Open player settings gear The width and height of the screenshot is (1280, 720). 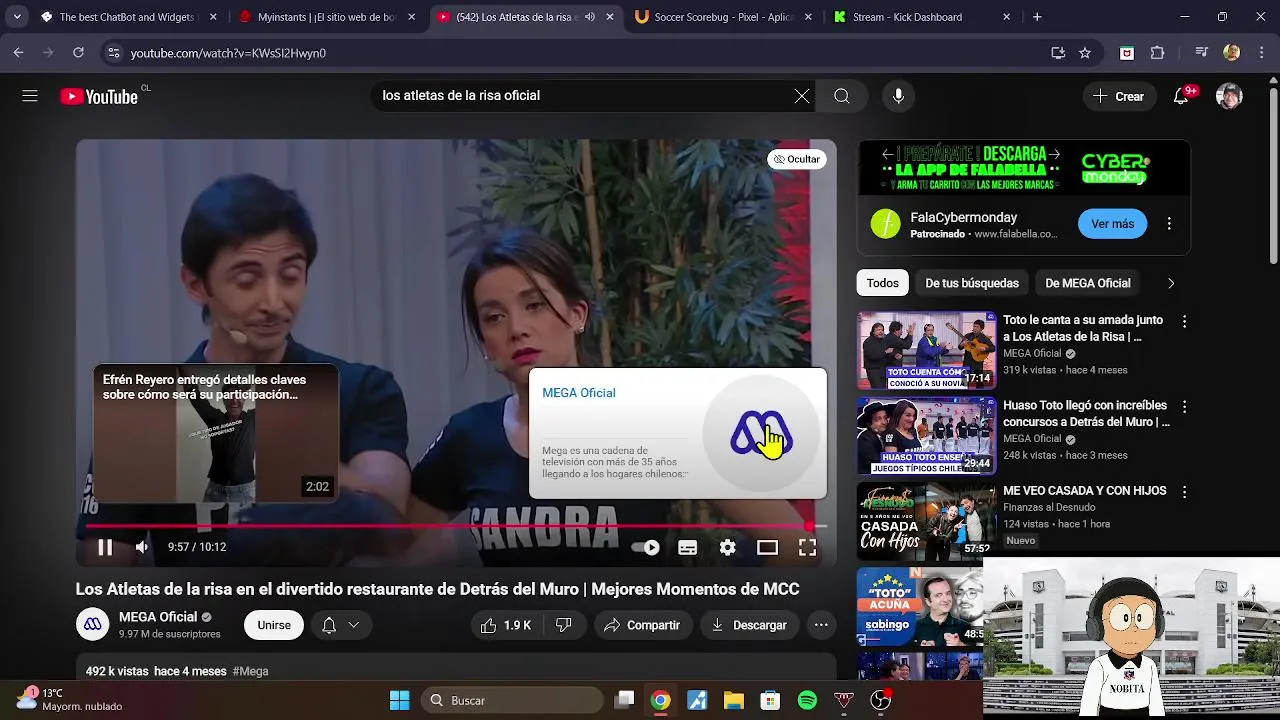pyautogui.click(x=727, y=547)
